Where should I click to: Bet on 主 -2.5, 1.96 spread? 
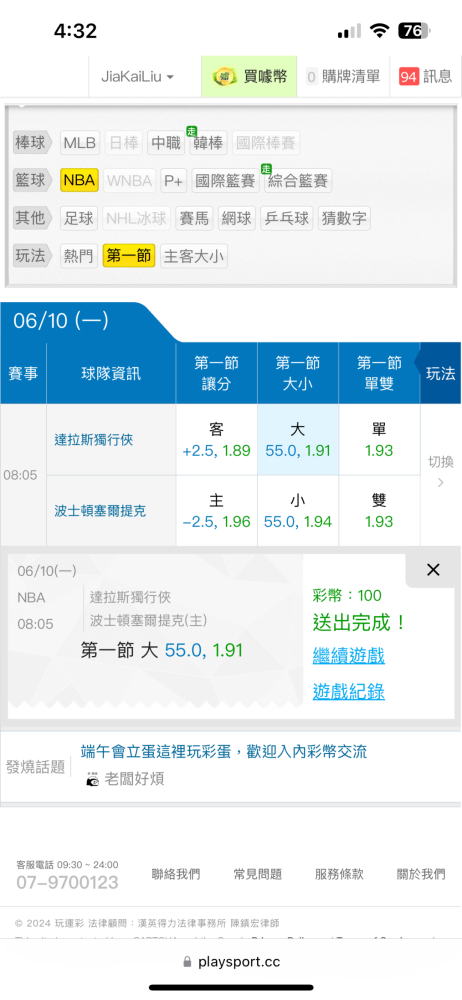216,511
